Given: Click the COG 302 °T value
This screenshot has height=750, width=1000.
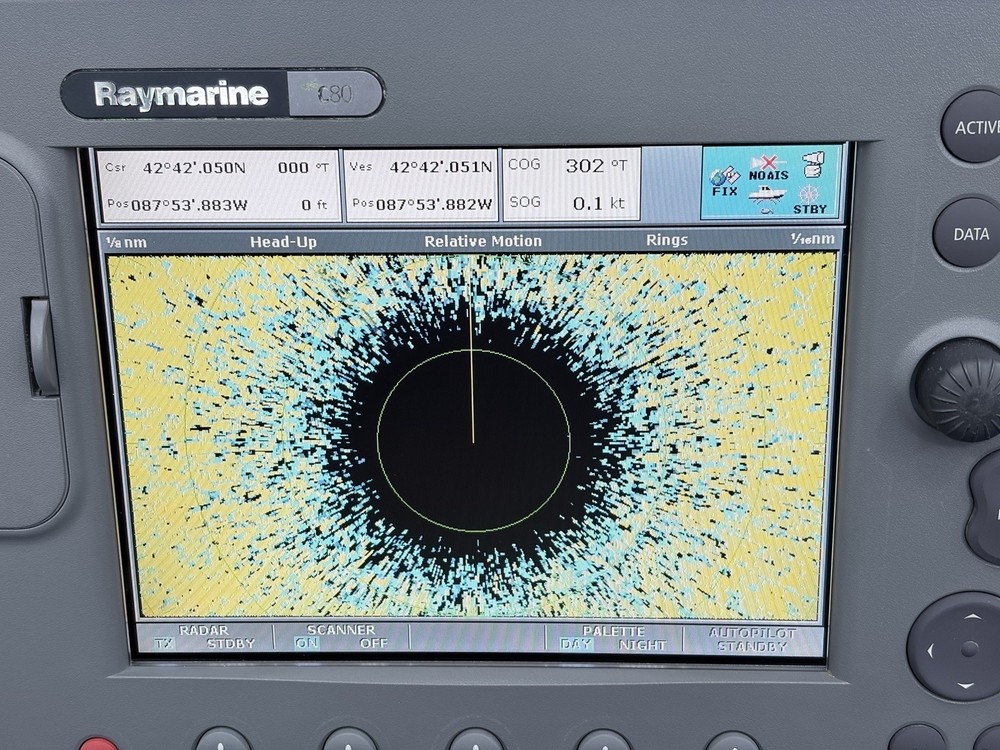Looking at the screenshot, I should (x=597, y=165).
